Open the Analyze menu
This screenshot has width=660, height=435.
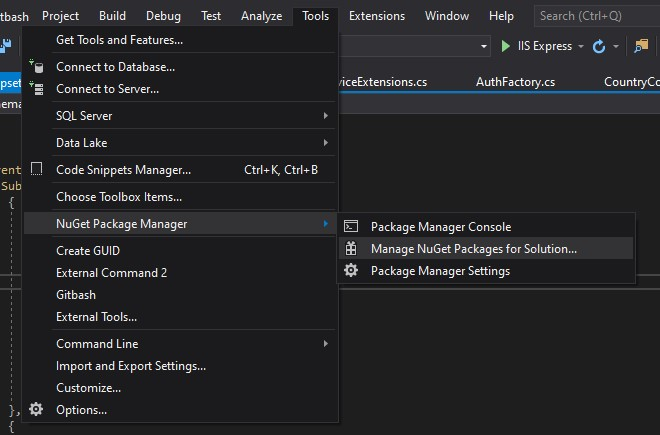261,16
